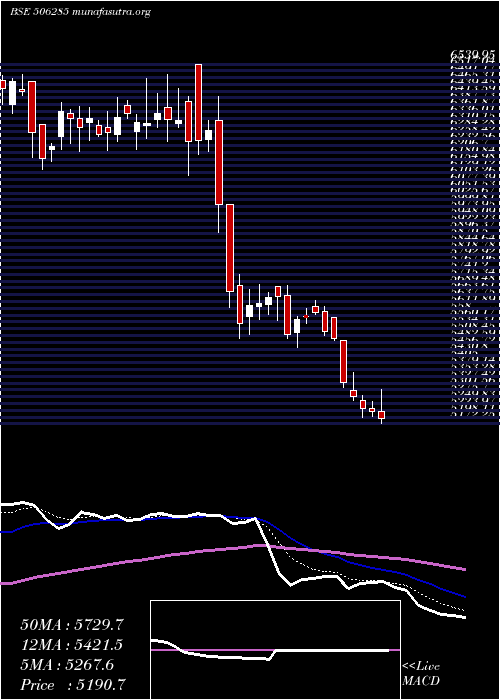Click the <<Live MACD label
Viewport: 500px width, 700px height.
[421, 674]
